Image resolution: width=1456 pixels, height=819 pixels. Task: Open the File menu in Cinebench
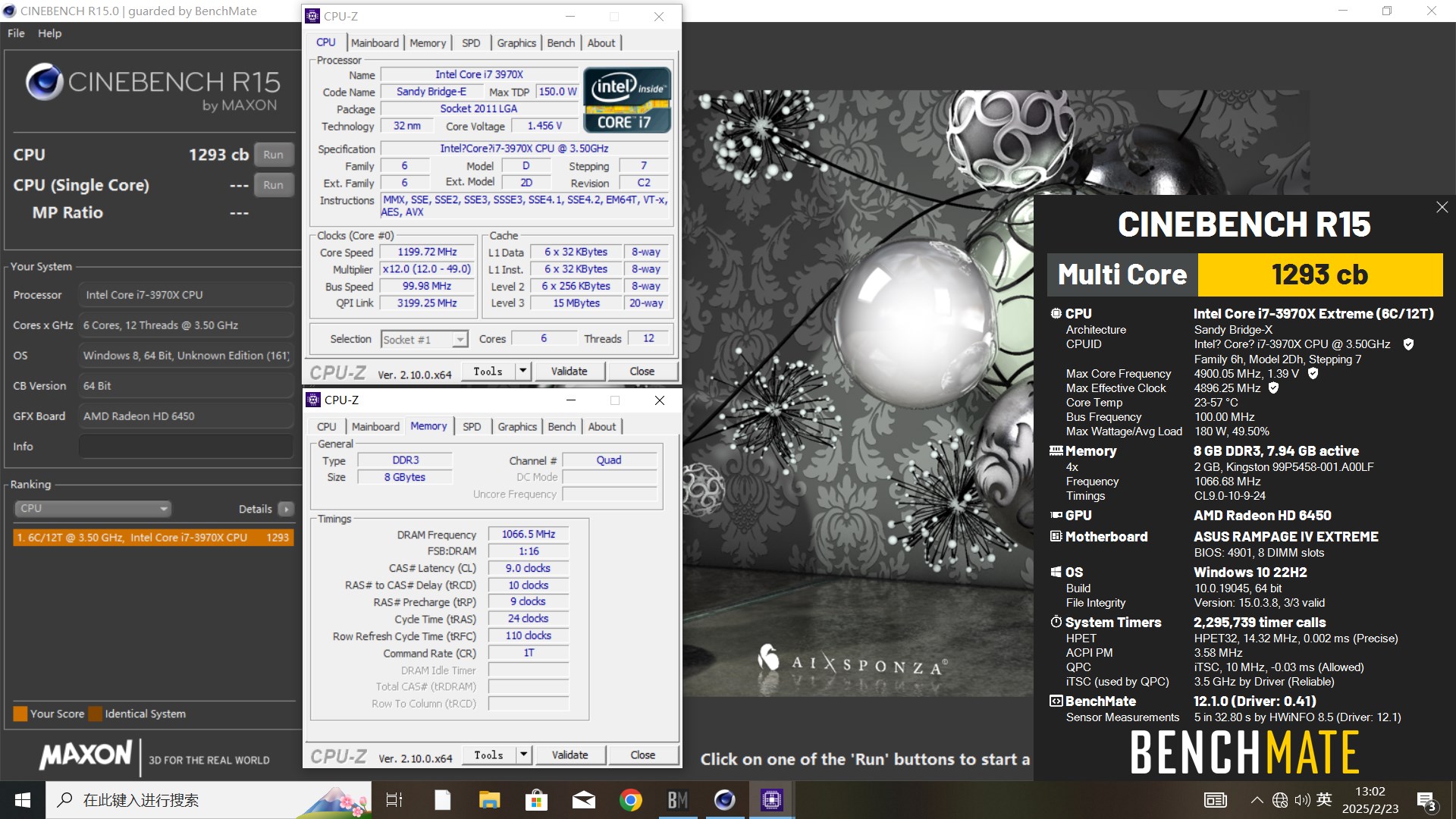16,33
